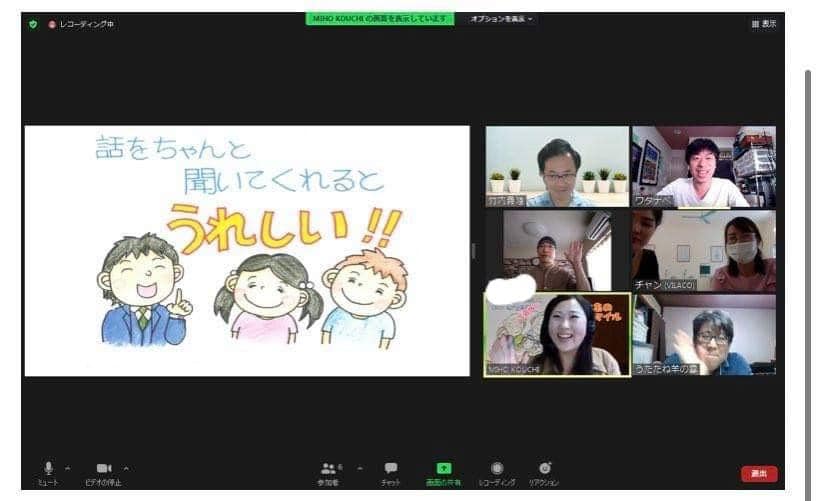Click the recording icon in the toolbar

coord(497,468)
